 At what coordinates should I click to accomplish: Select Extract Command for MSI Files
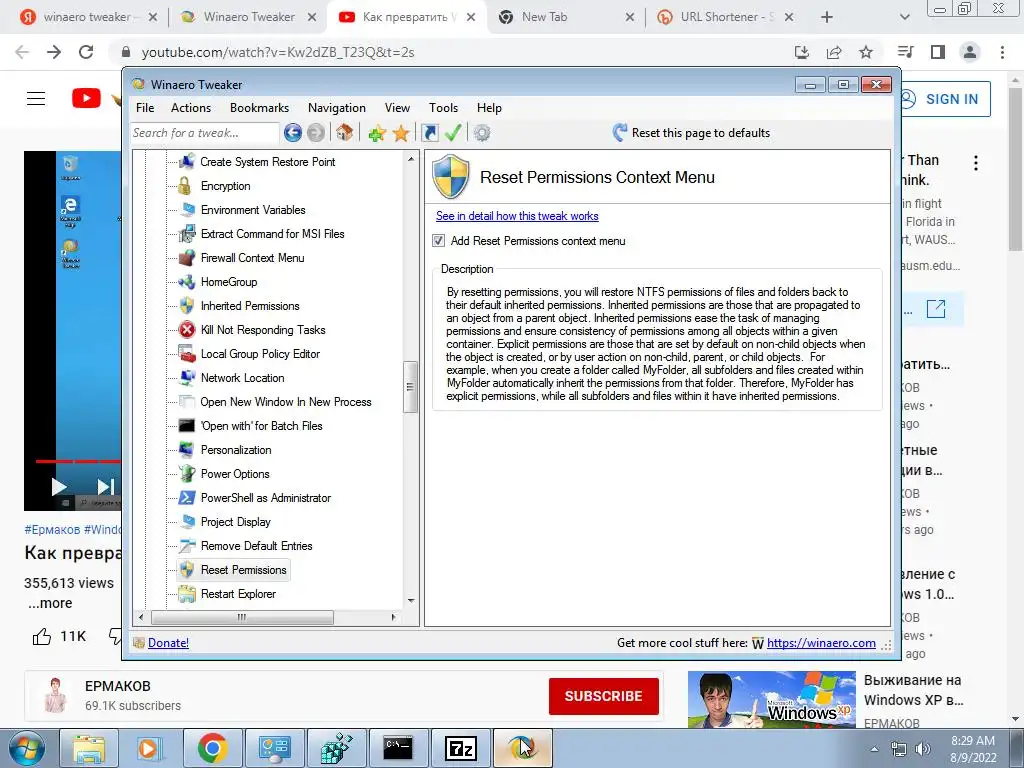[272, 234]
